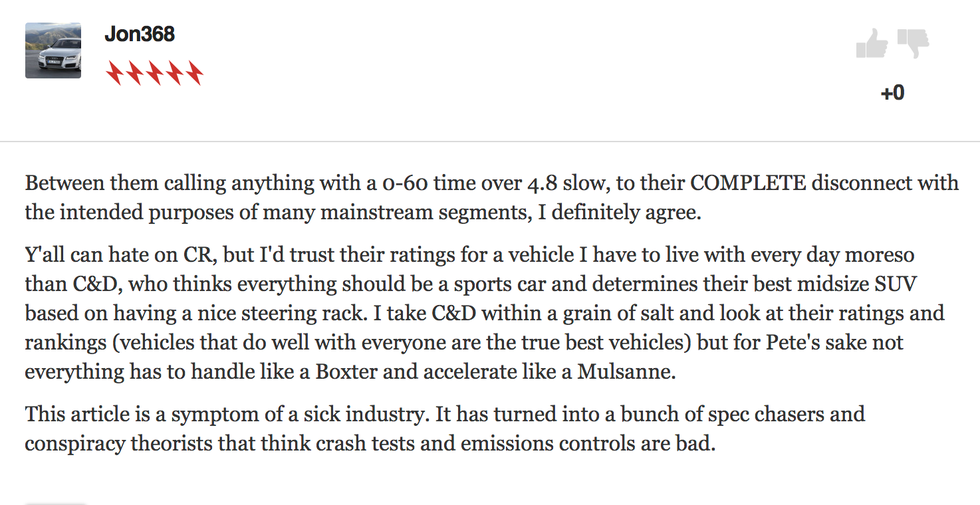
Task: Click the last red lightning bolt
Action: [194, 73]
